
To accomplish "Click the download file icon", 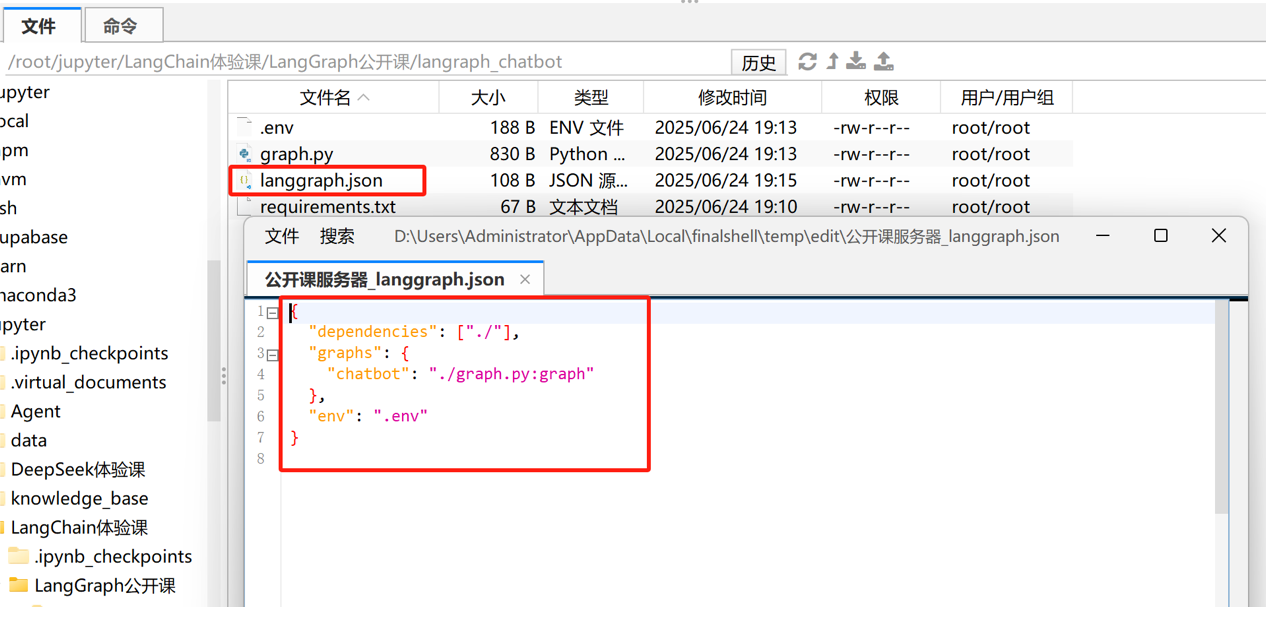I will [856, 62].
